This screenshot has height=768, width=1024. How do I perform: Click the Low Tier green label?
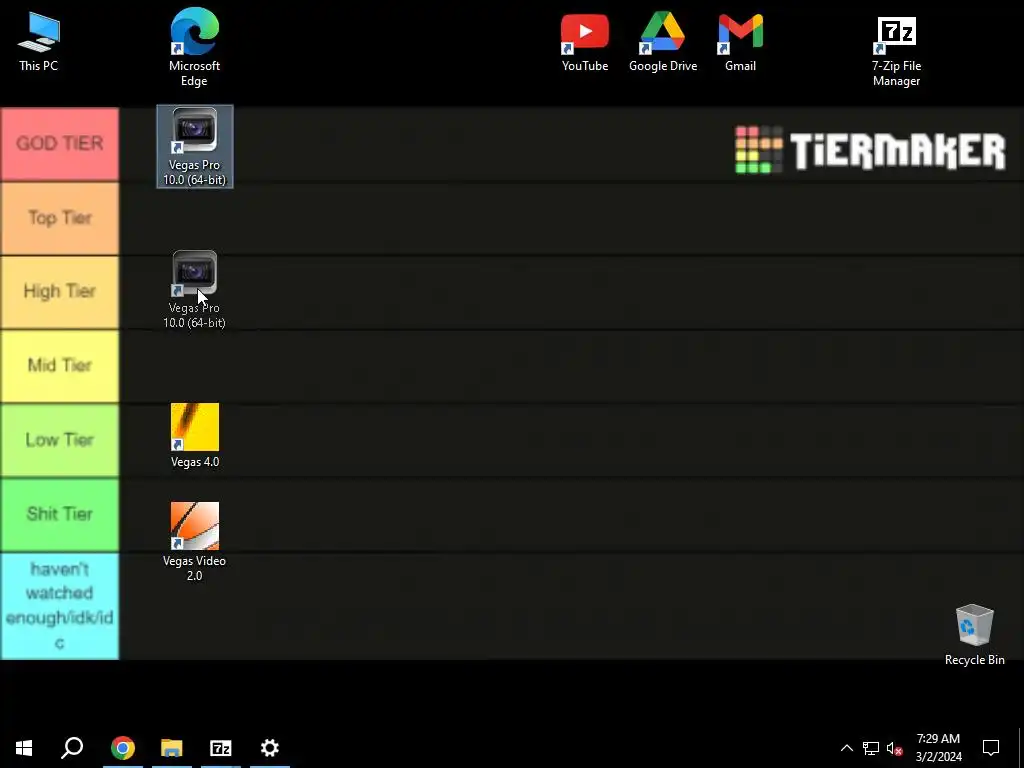pyautogui.click(x=59, y=440)
